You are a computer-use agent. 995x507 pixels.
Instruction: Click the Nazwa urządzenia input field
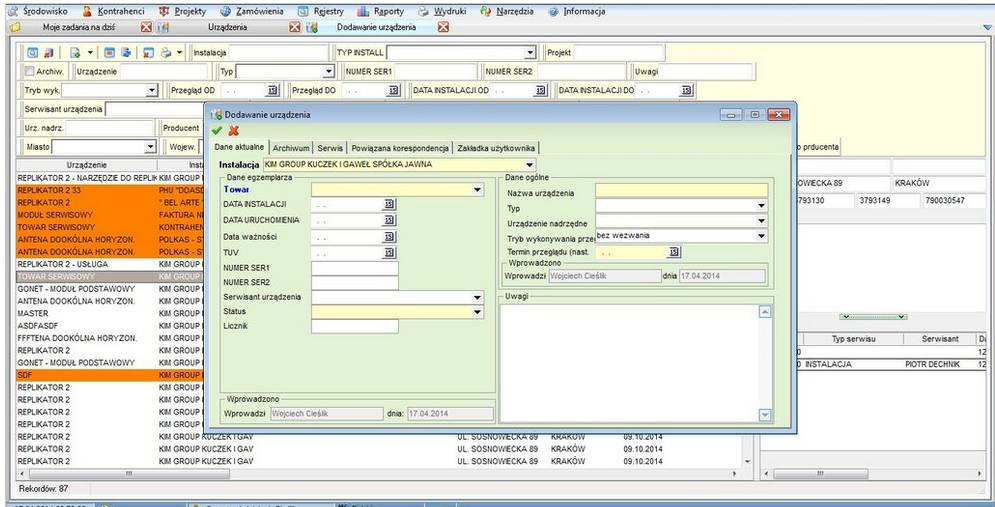(x=681, y=190)
